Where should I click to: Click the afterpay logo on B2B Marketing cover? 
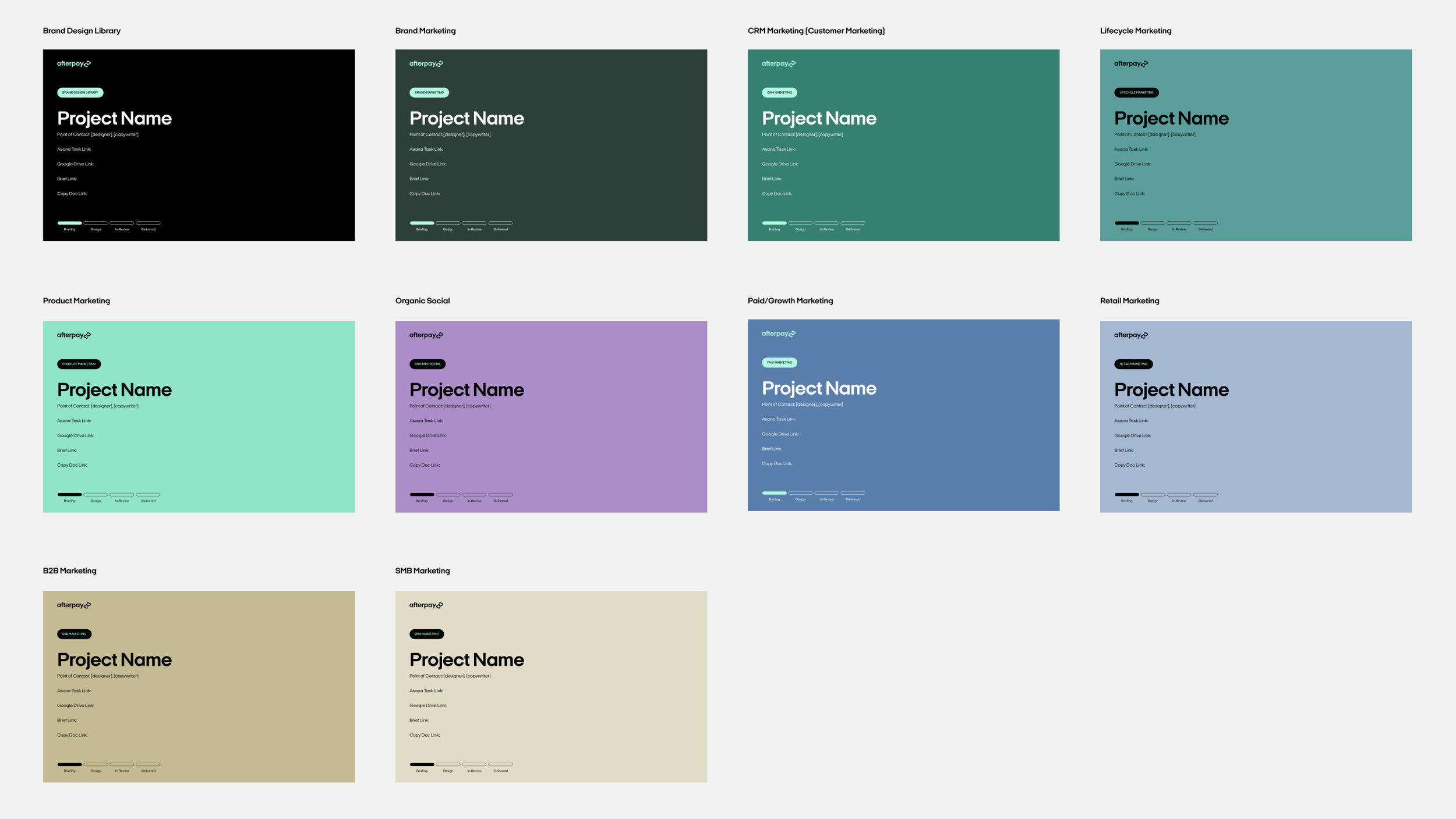74,605
